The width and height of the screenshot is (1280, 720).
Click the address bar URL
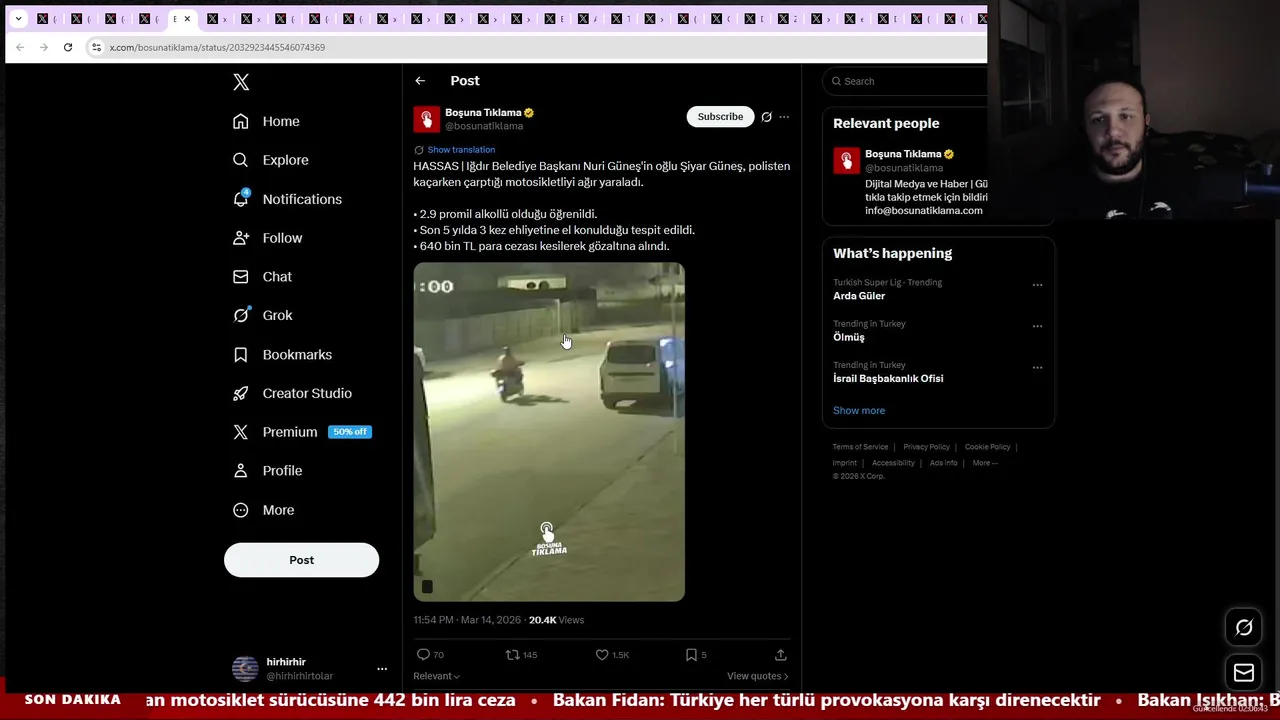[x=217, y=47]
